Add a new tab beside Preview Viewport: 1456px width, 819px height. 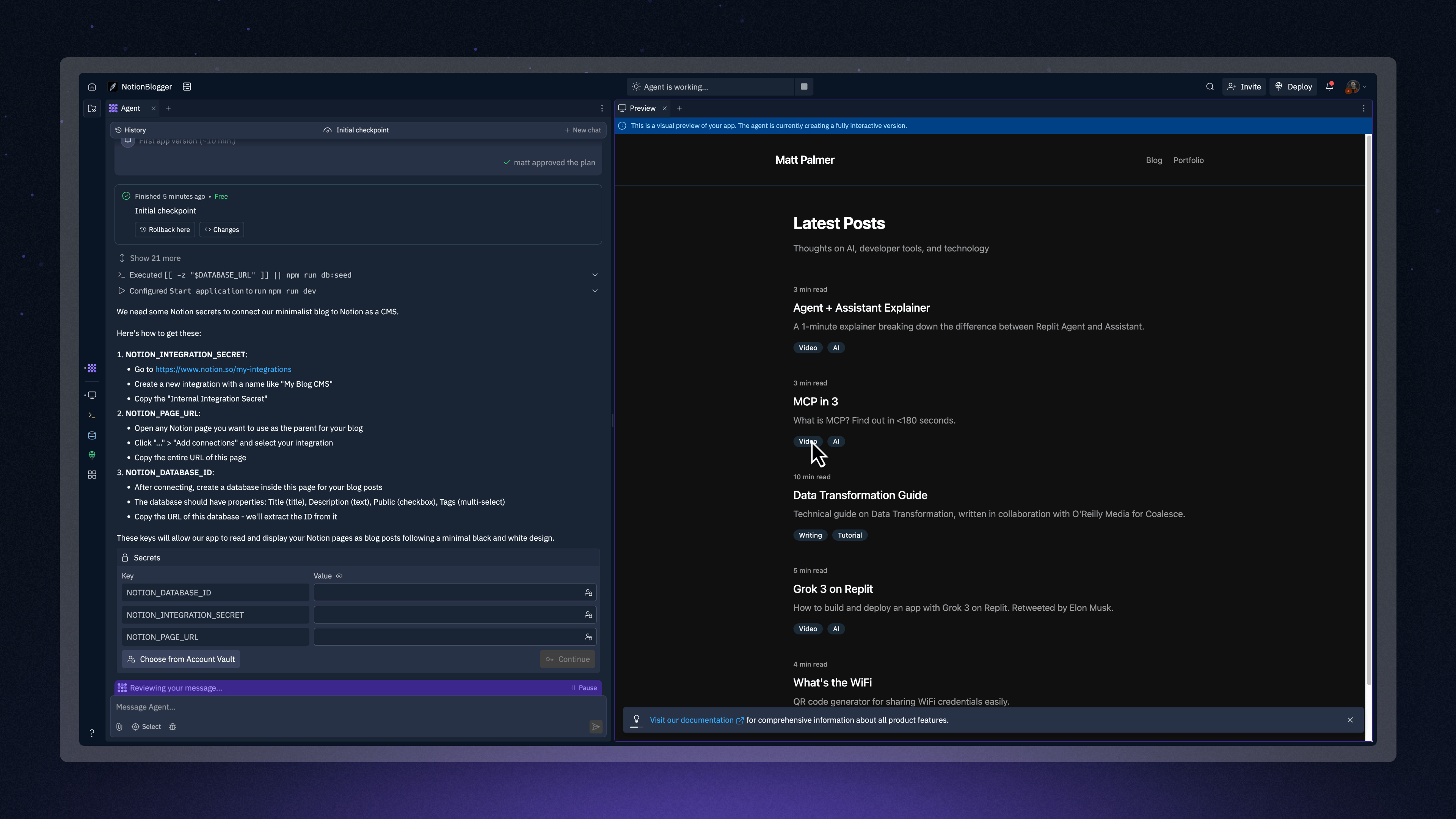(679, 108)
